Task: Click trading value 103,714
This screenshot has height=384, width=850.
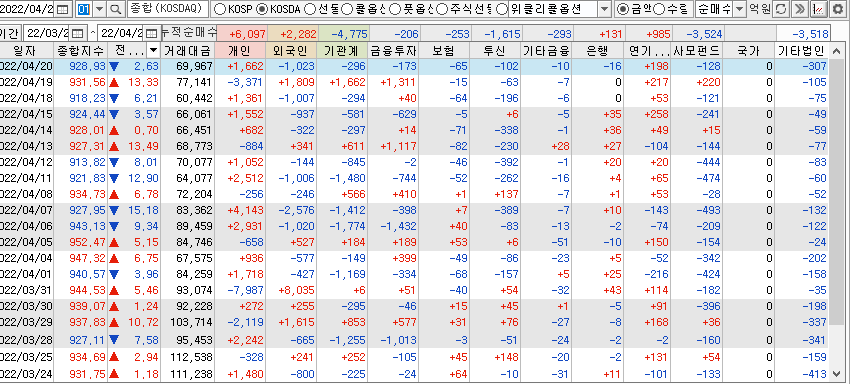Action: (192, 323)
